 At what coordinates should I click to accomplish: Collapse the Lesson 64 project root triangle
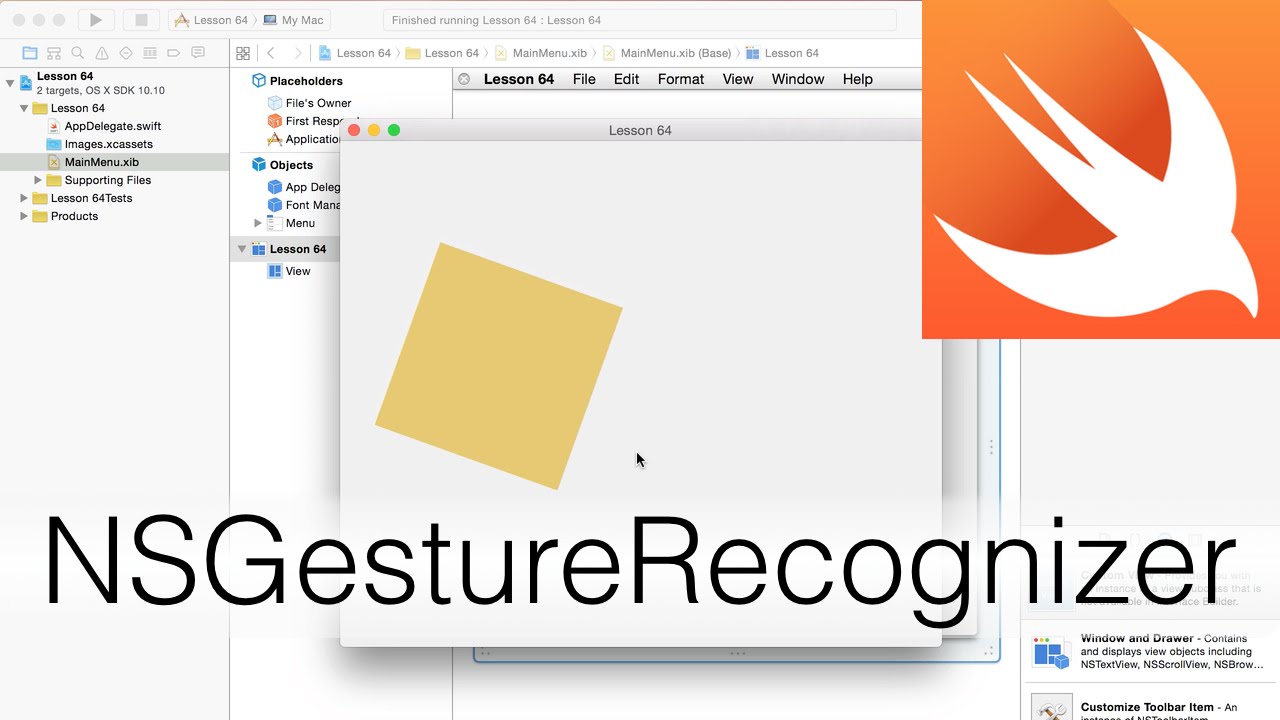(10, 83)
